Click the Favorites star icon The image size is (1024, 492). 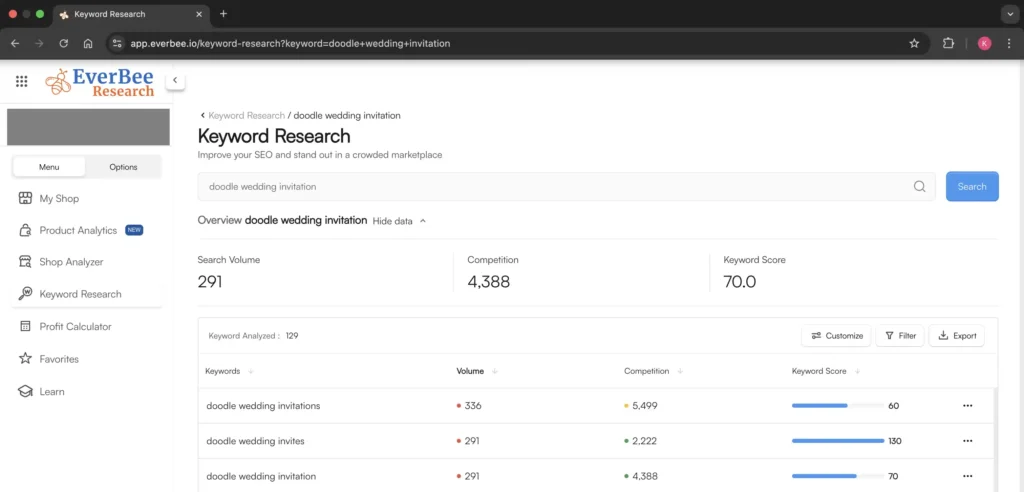(25, 358)
